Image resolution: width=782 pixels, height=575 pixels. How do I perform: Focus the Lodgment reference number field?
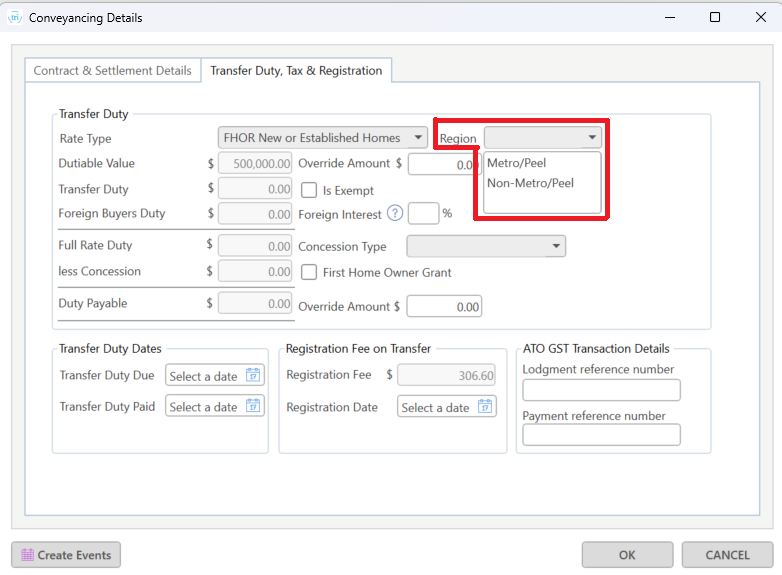pos(601,389)
